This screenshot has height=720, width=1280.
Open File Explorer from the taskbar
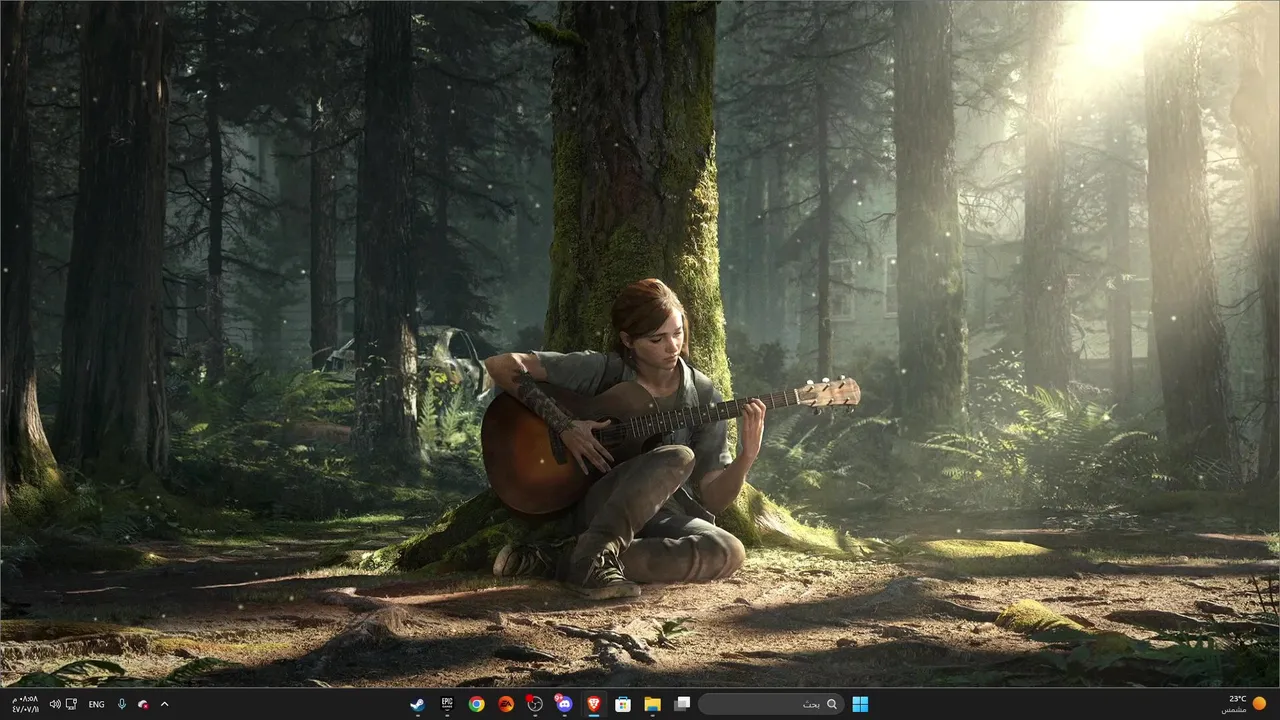652,704
